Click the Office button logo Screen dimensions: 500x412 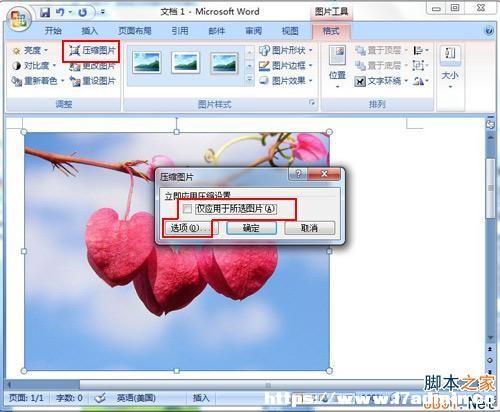pos(19,19)
